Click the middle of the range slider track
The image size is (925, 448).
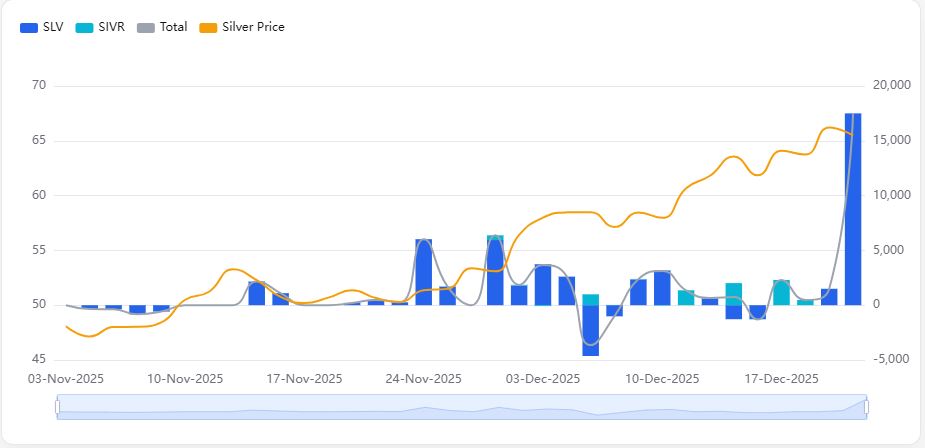(462, 407)
